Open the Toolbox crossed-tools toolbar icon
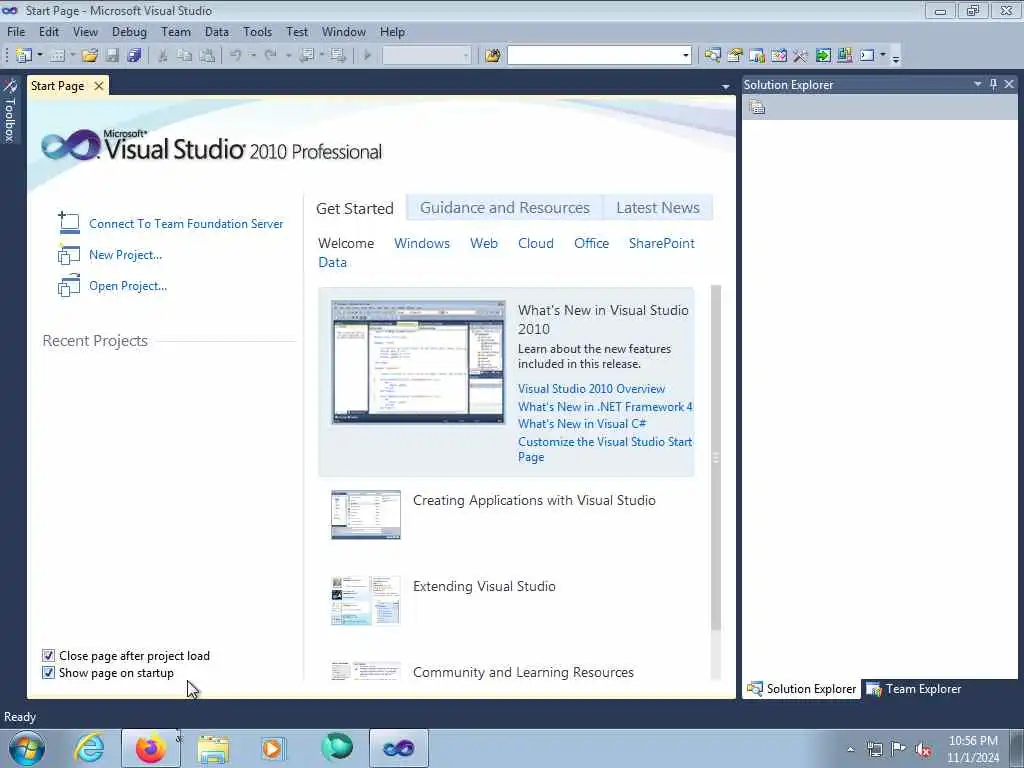 click(801, 56)
